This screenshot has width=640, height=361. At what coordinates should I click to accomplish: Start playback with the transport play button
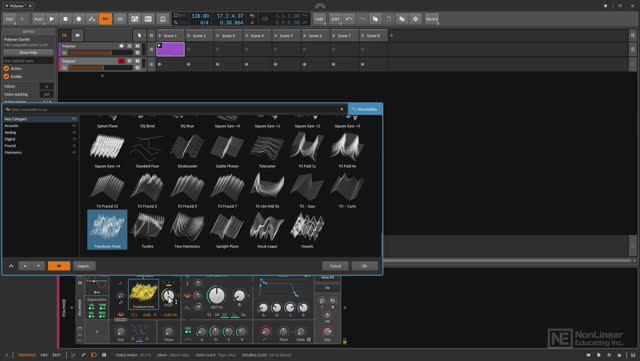(52, 19)
